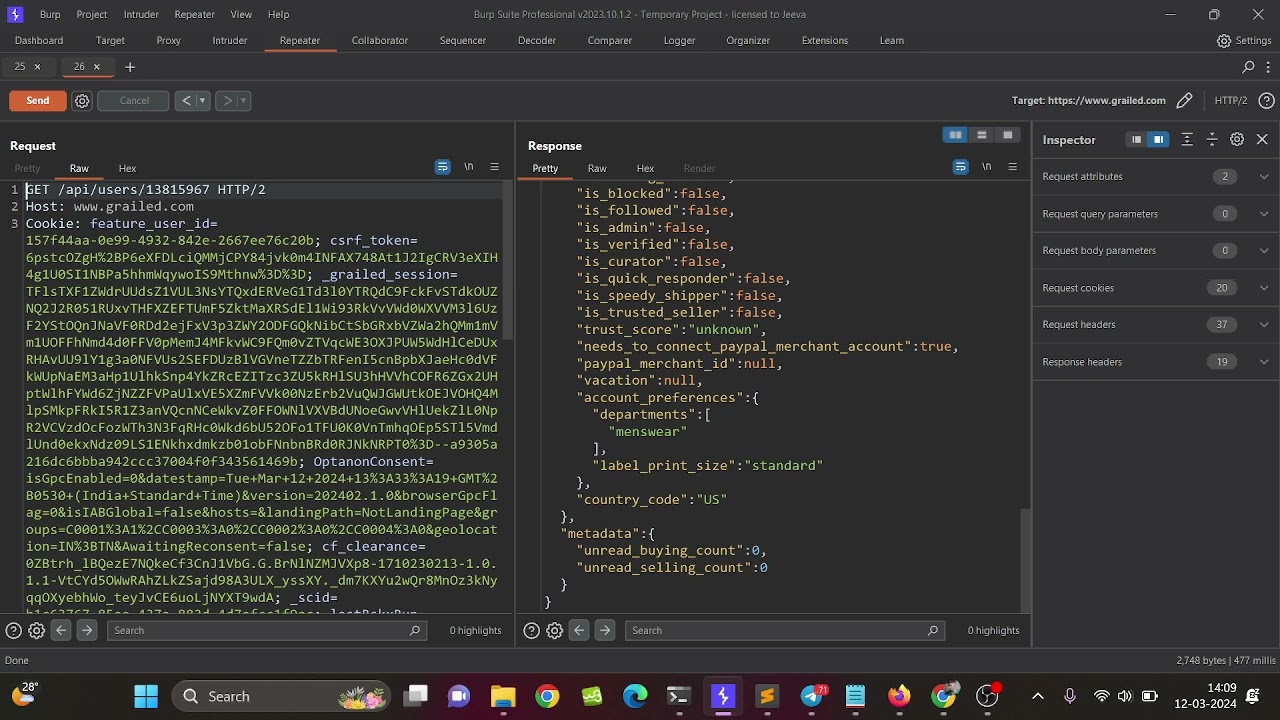Click the Cancel button
1280x720 pixels.
(134, 100)
